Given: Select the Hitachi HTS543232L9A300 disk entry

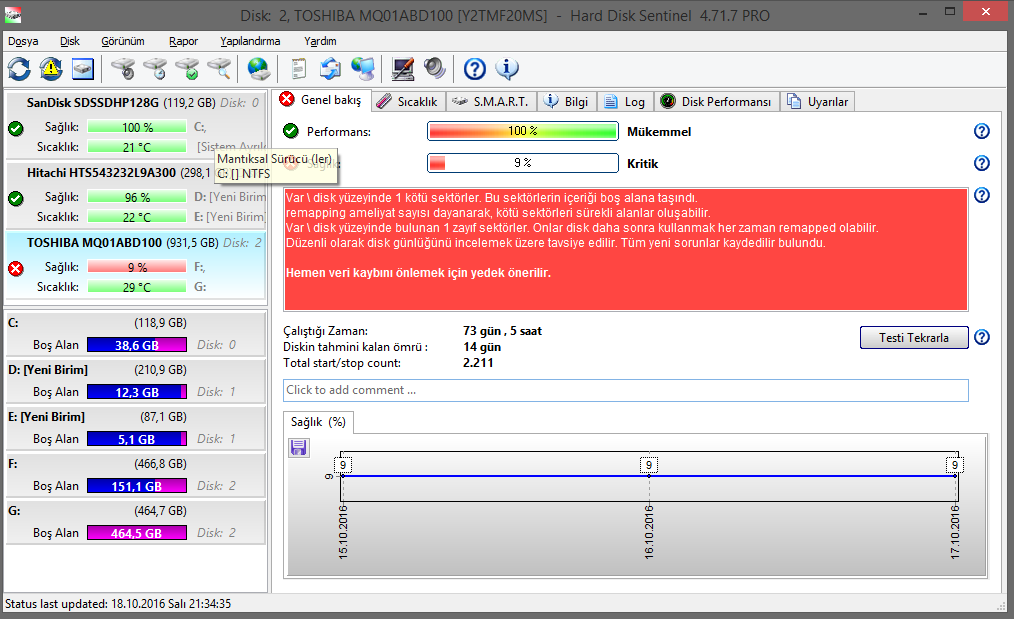Looking at the screenshot, I should [135, 197].
